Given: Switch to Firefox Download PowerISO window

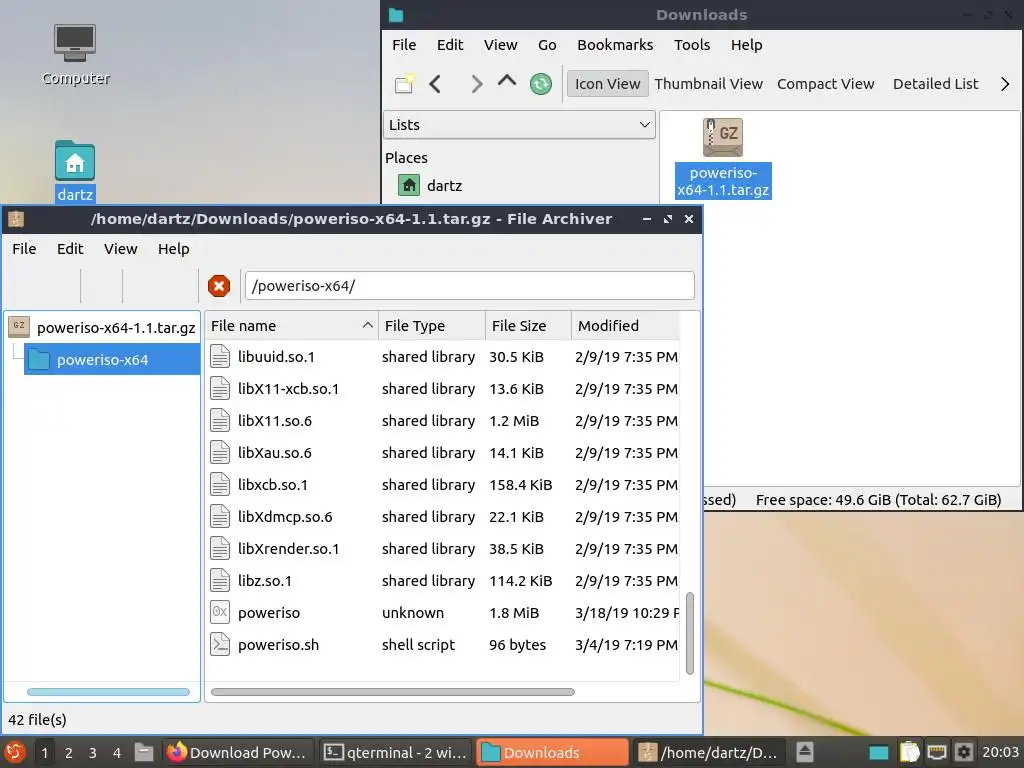Looking at the screenshot, I should coord(237,752).
